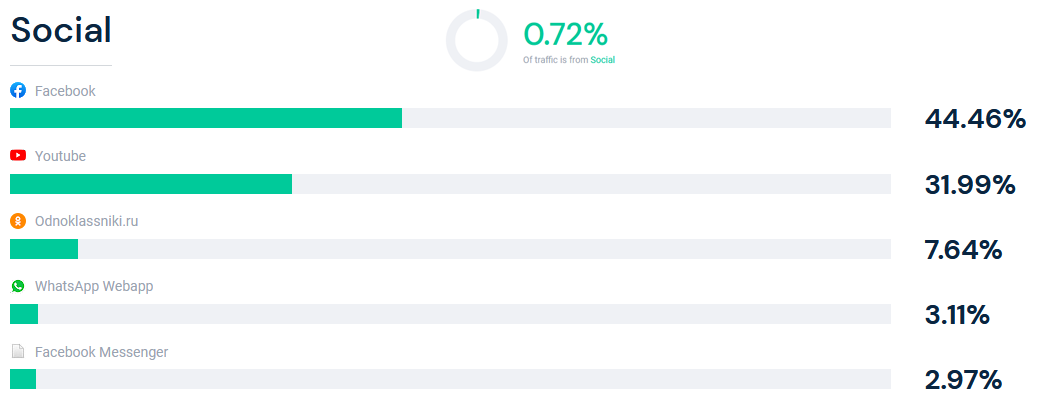Viewport: 1037px width, 402px height.
Task: Click the 0.72% total social traffic figure
Action: click(x=565, y=34)
